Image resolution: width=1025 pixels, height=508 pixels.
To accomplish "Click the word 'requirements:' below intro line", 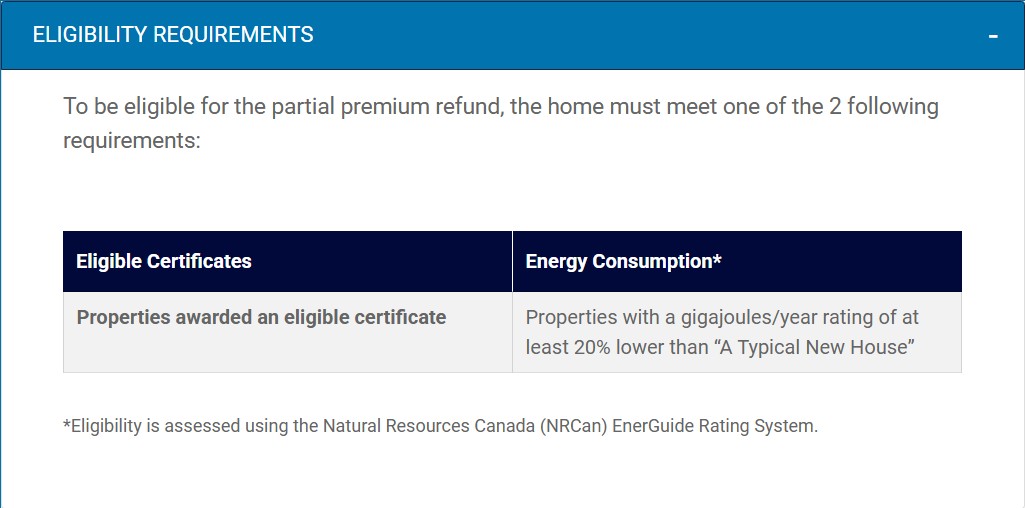I will coord(131,141).
